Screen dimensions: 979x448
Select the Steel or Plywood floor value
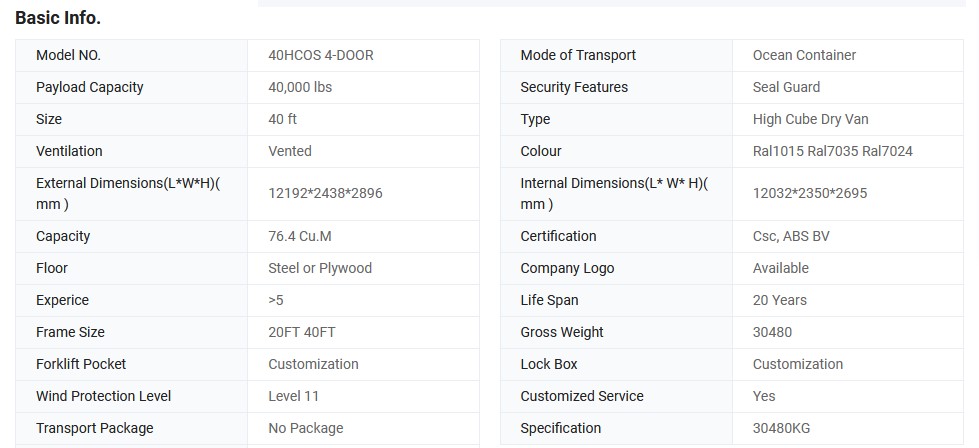tap(320, 268)
